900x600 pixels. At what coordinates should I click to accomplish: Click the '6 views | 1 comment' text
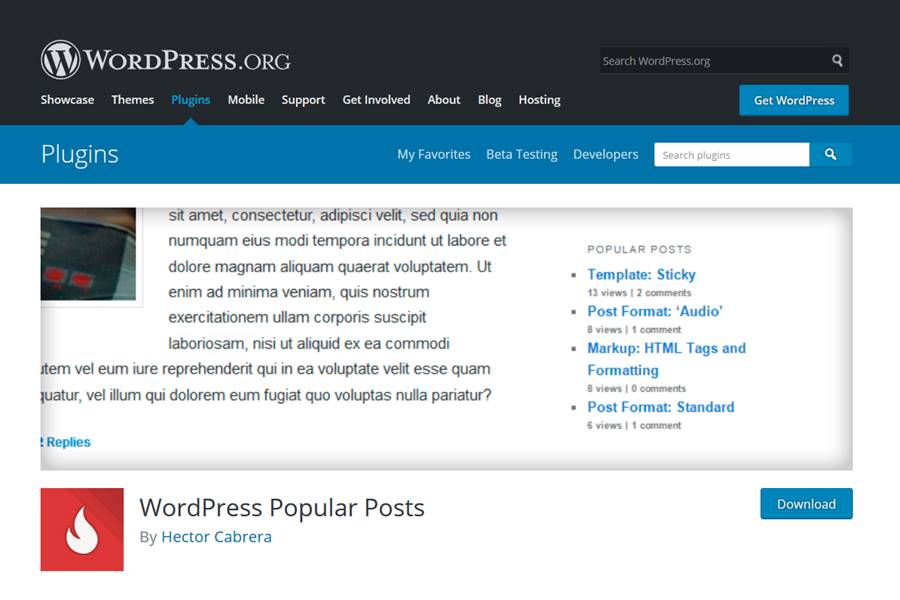pyautogui.click(x=634, y=425)
